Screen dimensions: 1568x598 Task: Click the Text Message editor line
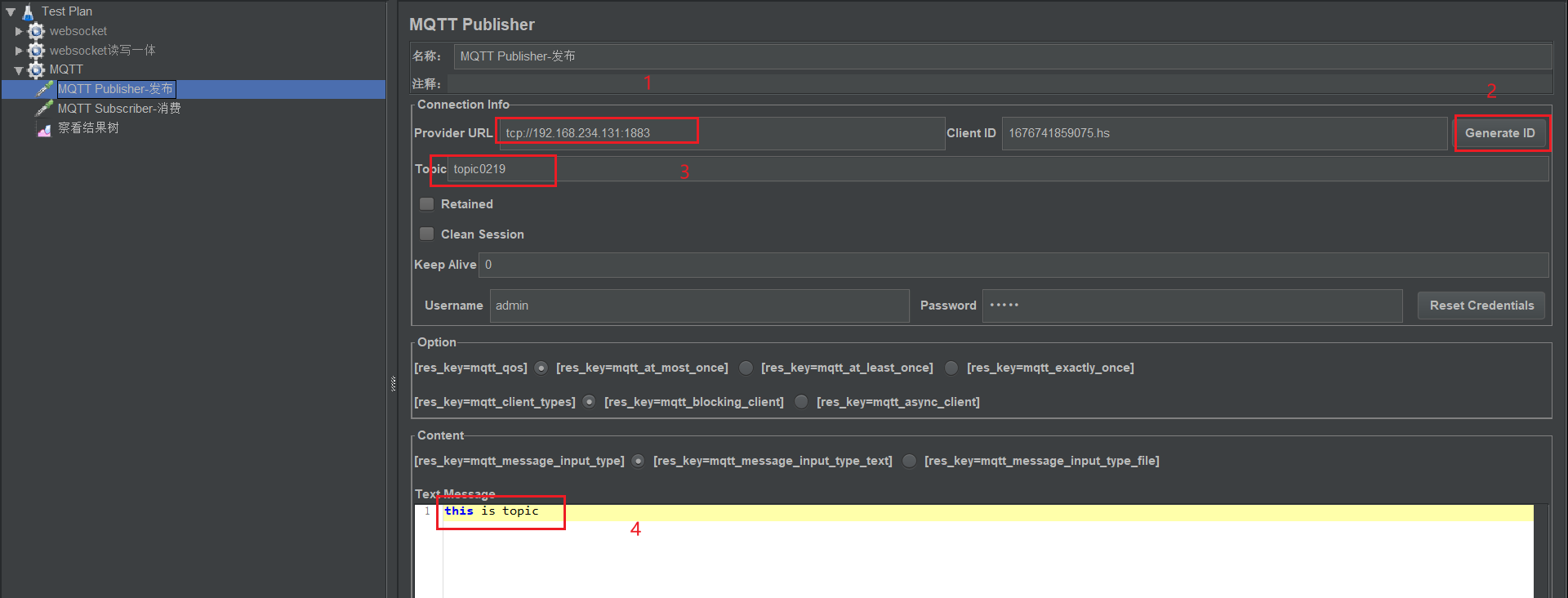988,511
